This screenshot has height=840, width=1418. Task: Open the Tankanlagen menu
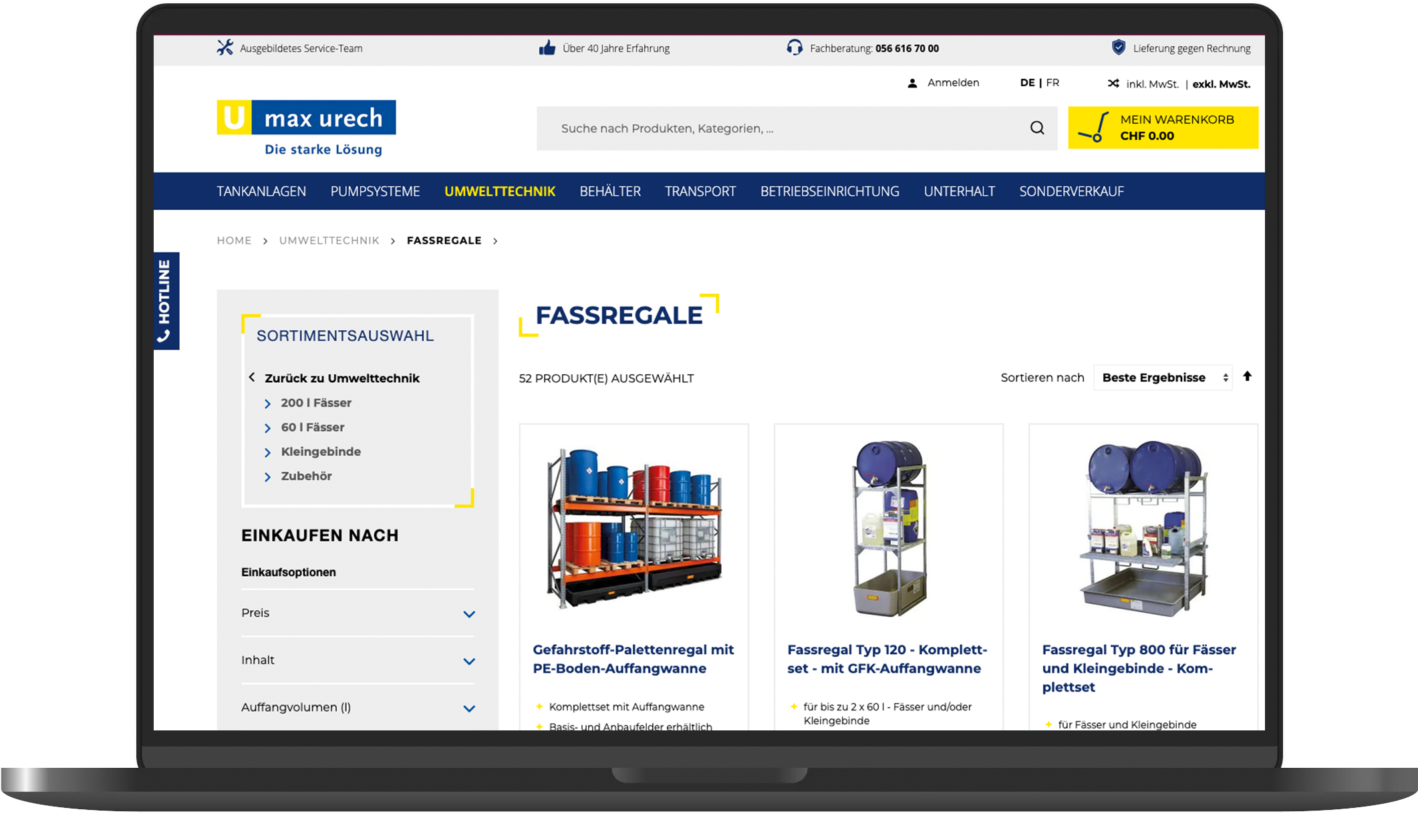click(x=261, y=191)
